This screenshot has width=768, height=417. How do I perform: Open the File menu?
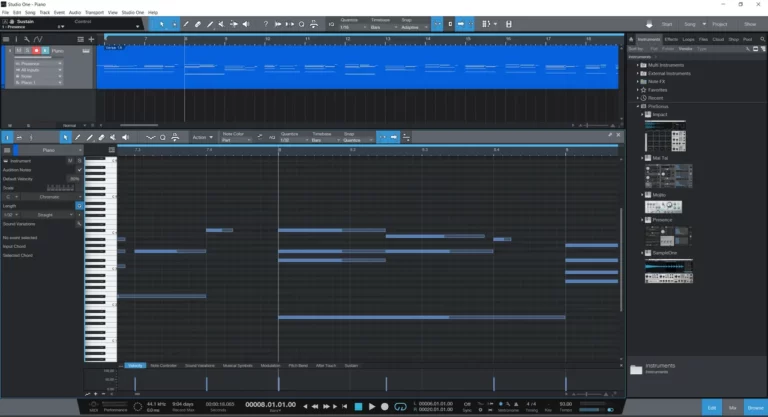pyautogui.click(x=5, y=12)
